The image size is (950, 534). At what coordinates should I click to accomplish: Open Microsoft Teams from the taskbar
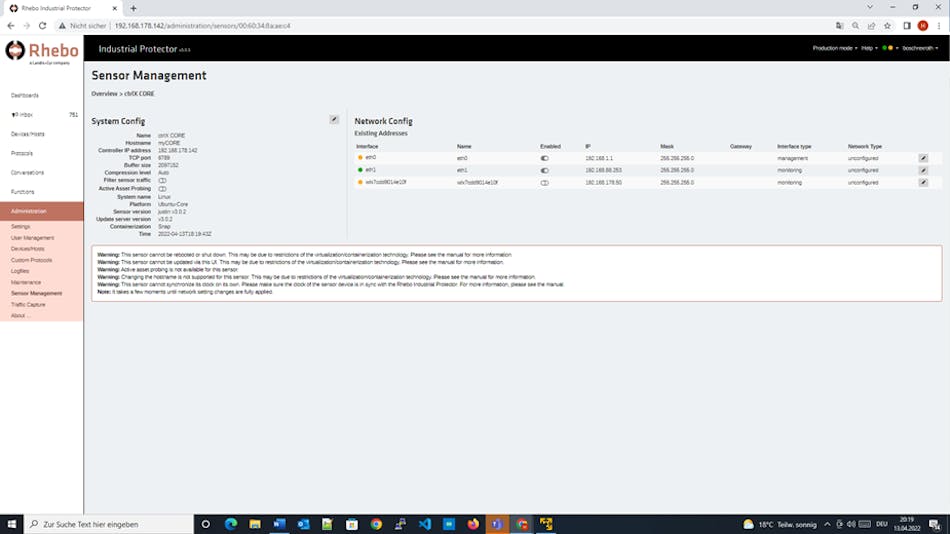point(497,524)
